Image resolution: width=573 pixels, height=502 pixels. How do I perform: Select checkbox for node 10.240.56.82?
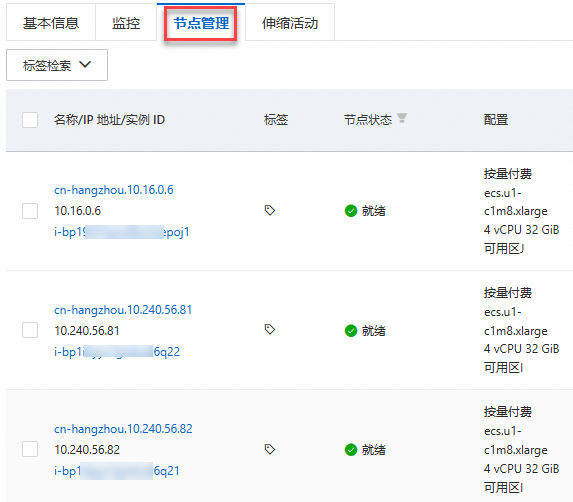30,449
